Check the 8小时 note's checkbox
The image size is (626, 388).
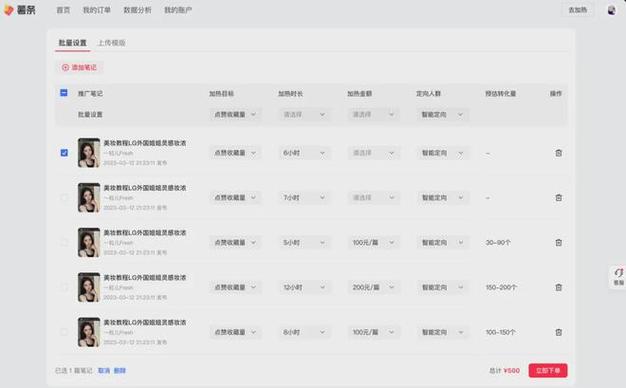coord(64,332)
